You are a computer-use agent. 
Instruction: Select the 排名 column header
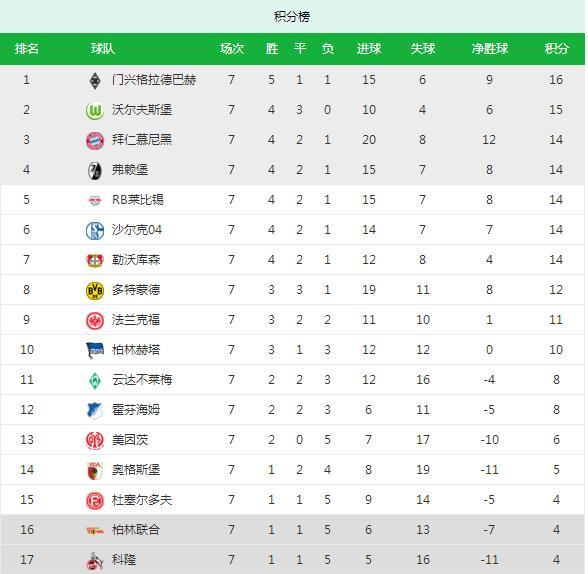[26, 49]
